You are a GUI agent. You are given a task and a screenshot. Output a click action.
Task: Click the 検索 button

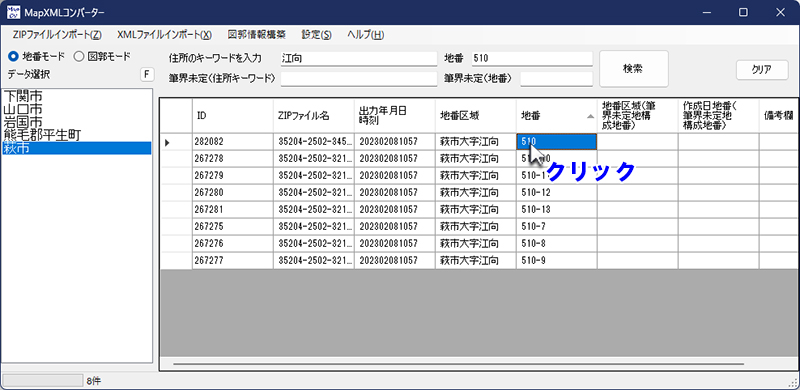click(633, 68)
